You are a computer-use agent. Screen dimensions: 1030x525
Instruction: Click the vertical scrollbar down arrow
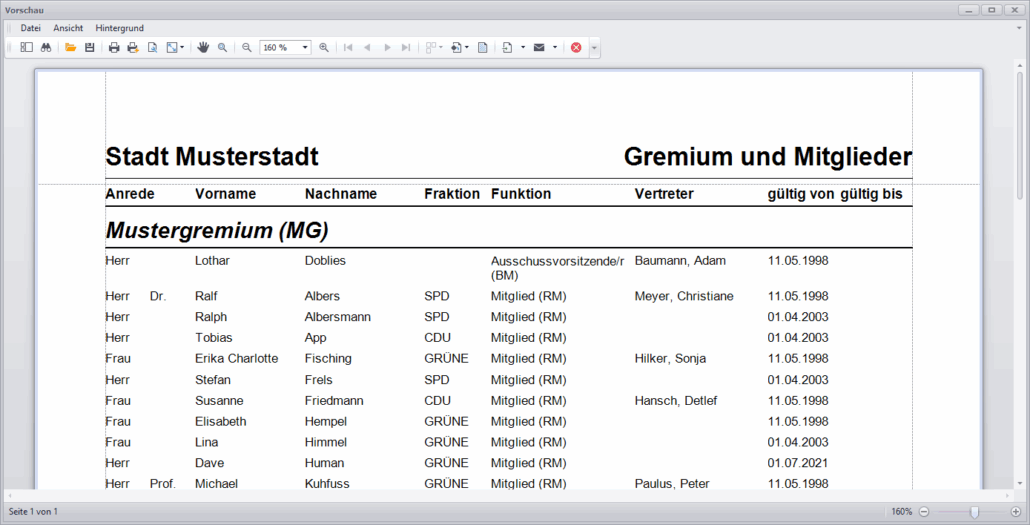point(1021,482)
